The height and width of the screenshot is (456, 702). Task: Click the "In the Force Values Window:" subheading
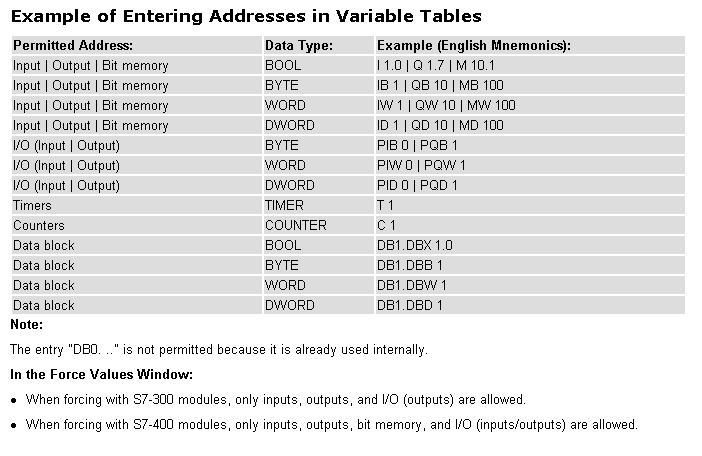click(x=101, y=374)
